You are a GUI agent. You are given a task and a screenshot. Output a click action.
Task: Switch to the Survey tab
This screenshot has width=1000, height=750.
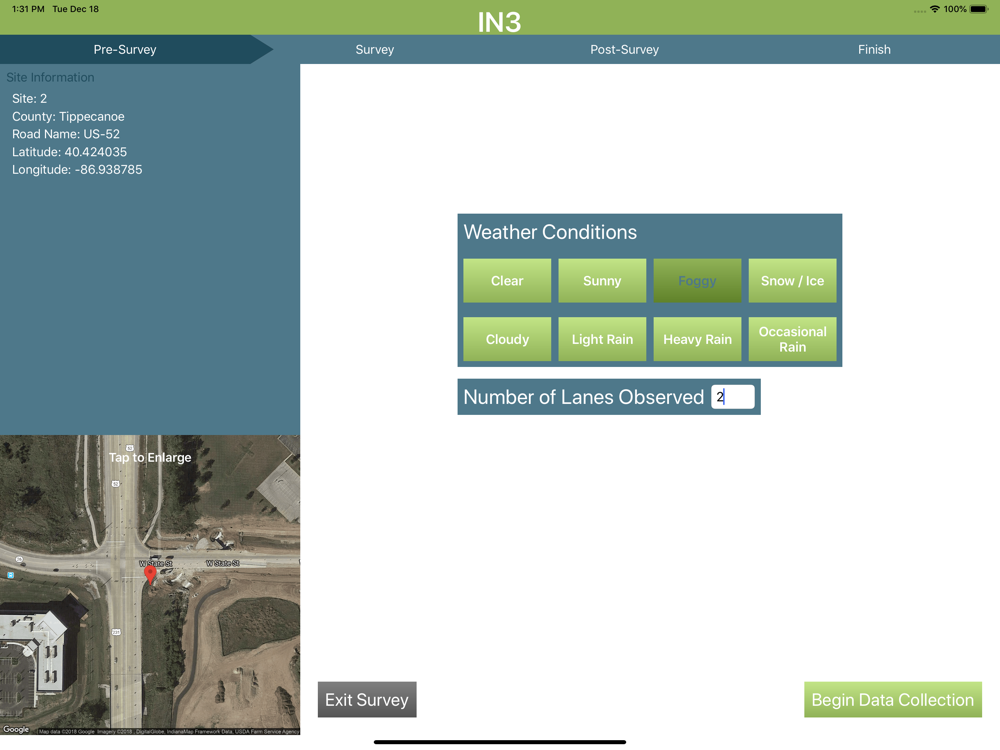click(374, 50)
